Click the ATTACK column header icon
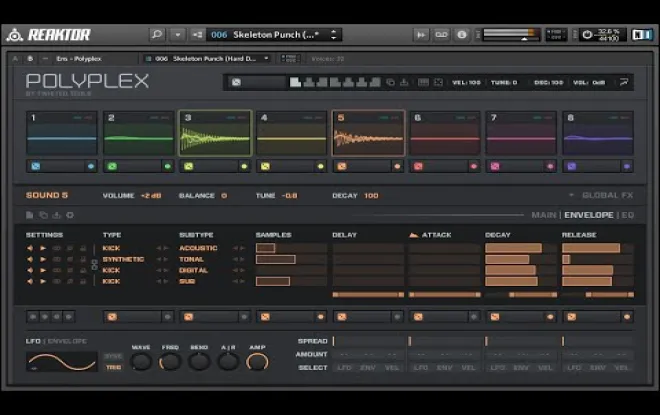The image size is (660, 415). point(413,235)
